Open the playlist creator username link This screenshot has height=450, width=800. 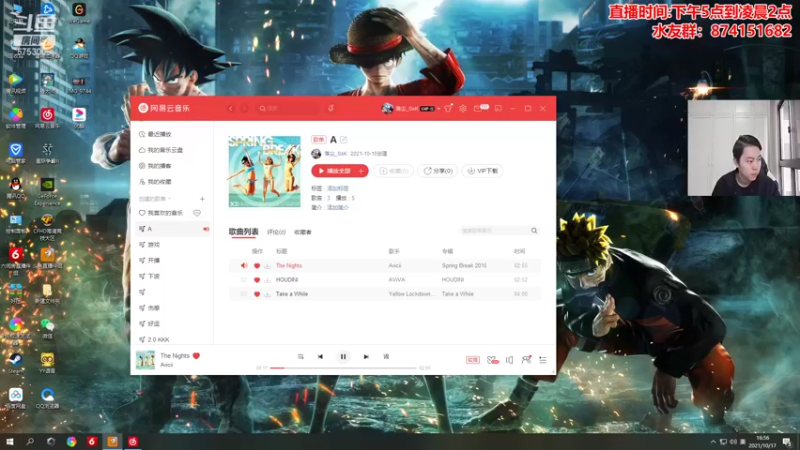point(336,154)
